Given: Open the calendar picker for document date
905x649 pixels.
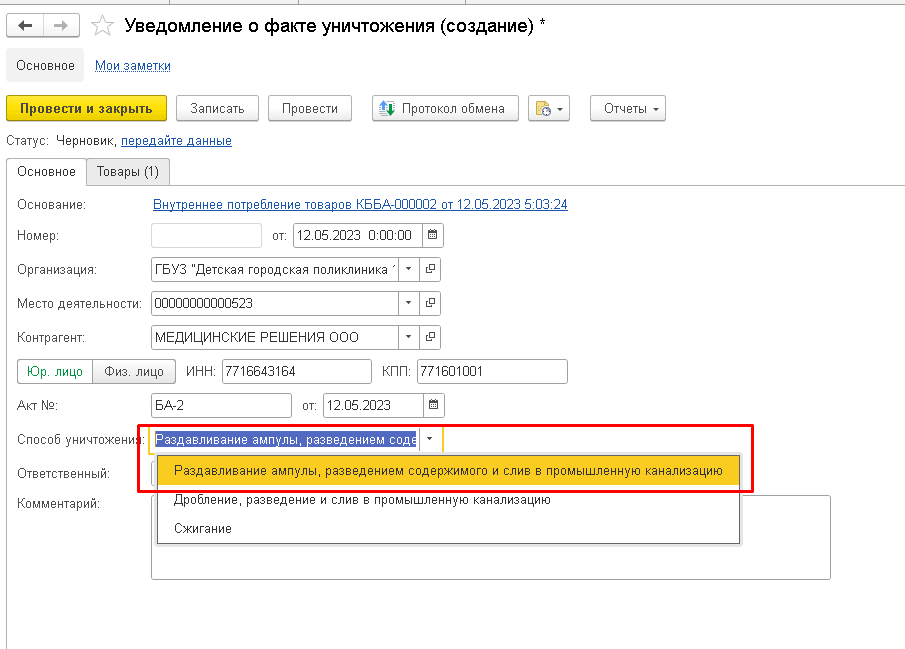Looking at the screenshot, I should (x=432, y=236).
